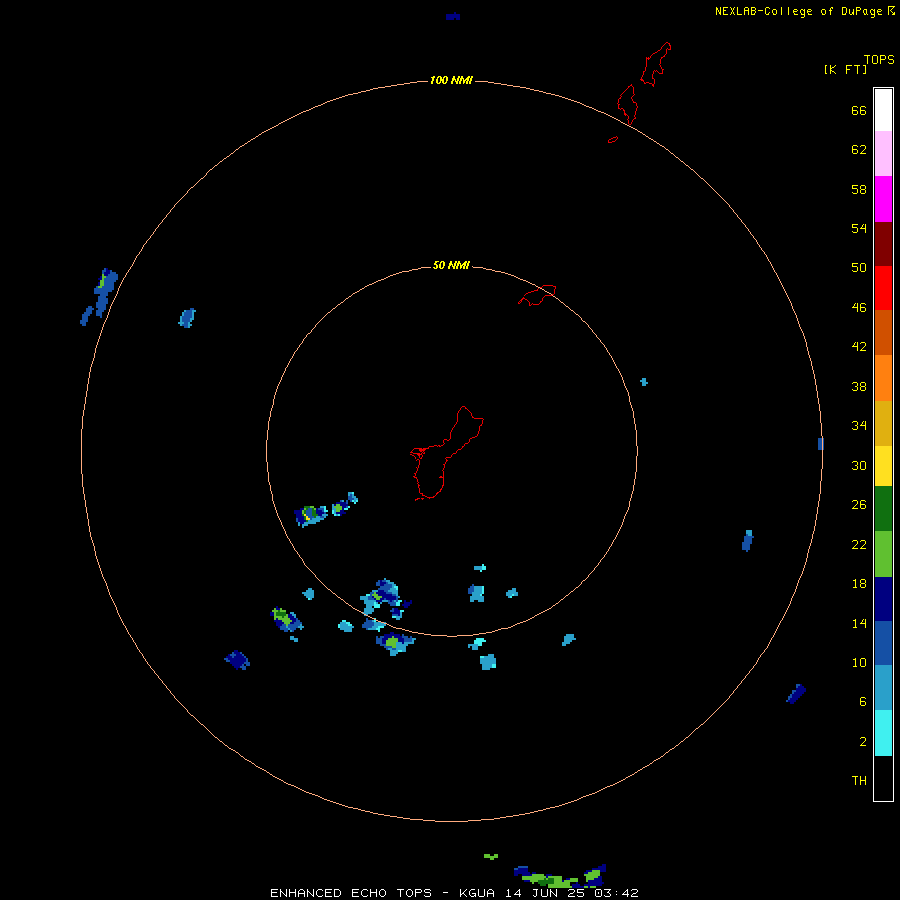Click the '14' legend value
This screenshot has height=900, width=900.
859,623
